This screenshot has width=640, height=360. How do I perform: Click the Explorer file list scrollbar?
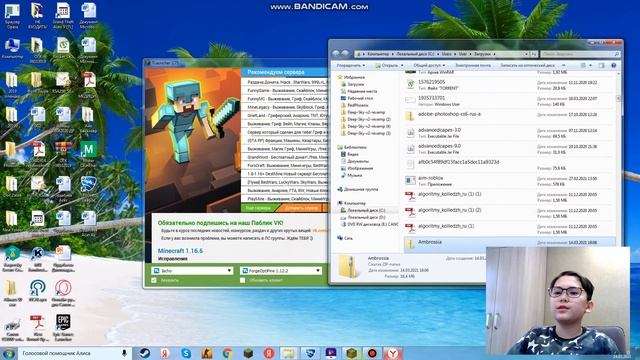click(619, 99)
